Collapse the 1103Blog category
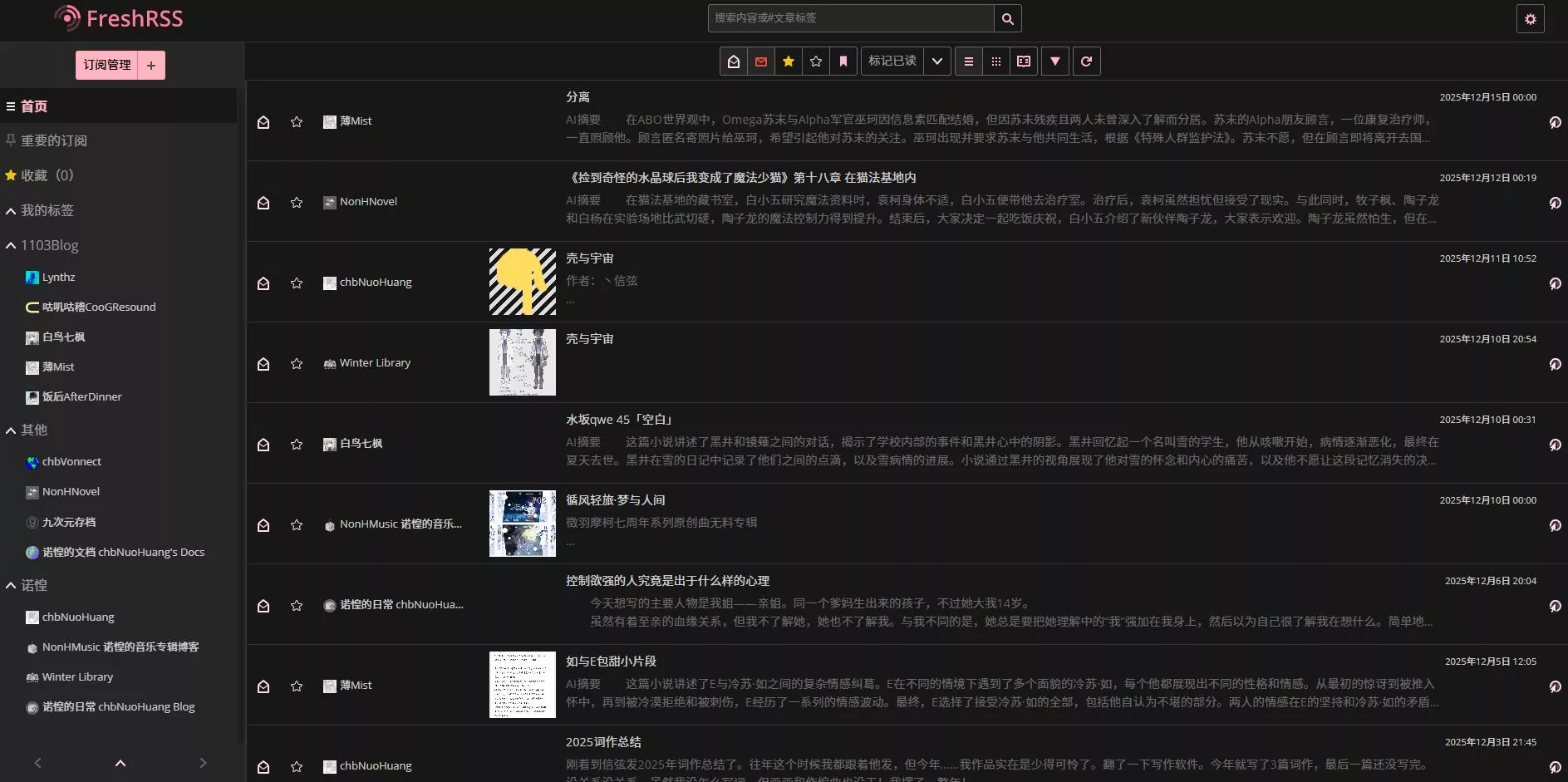Viewport: 1568px width, 782px height. pyautogui.click(x=11, y=246)
